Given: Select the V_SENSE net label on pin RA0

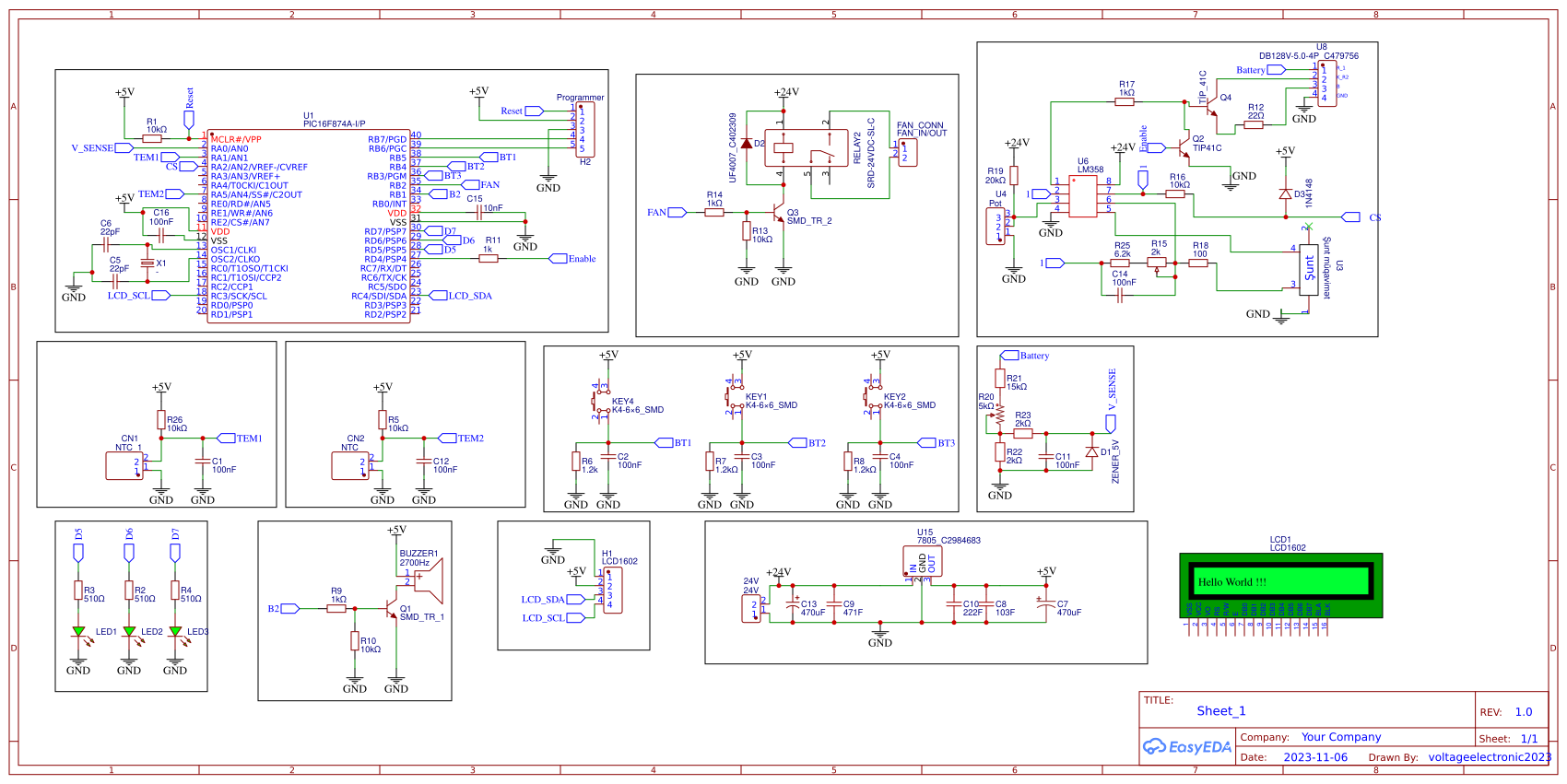Looking at the screenshot, I should point(92,148).
